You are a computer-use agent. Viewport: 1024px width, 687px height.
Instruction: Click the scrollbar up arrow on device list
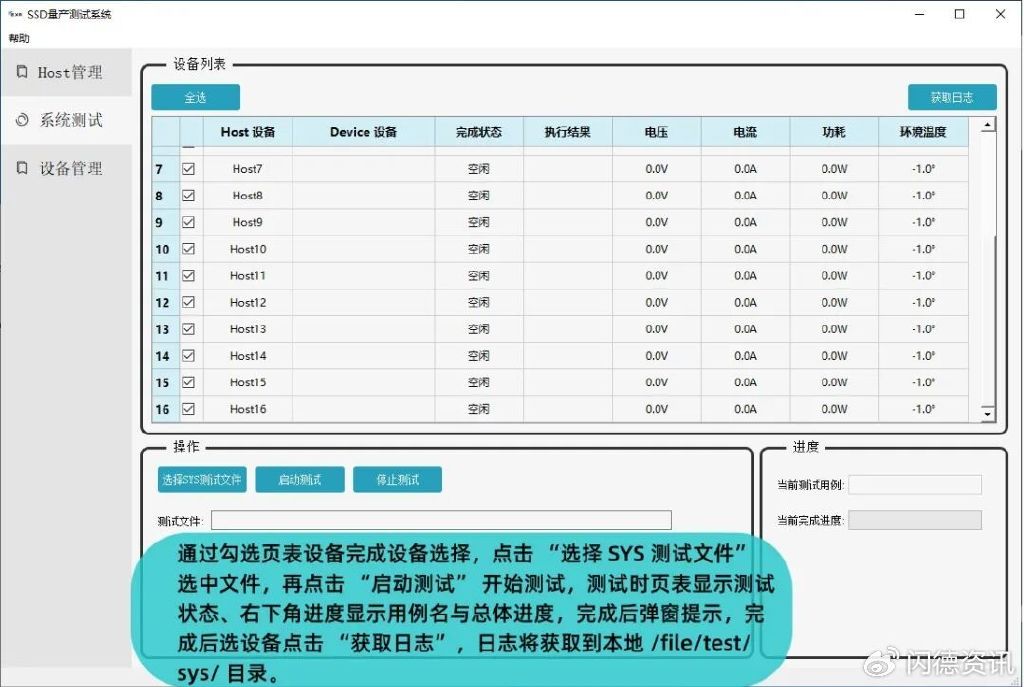[988, 124]
